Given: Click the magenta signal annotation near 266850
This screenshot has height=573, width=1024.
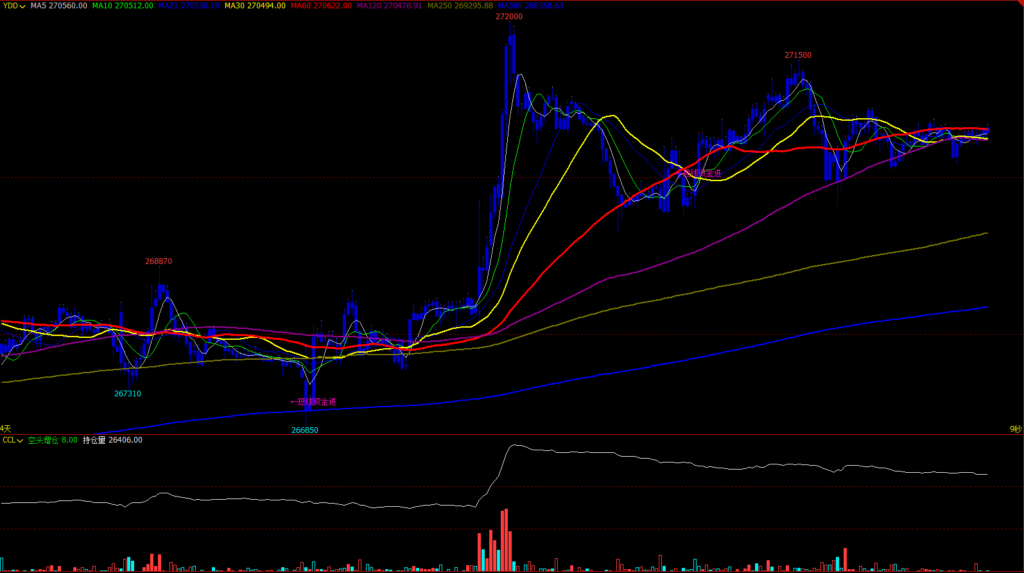Looking at the screenshot, I should (x=313, y=402).
